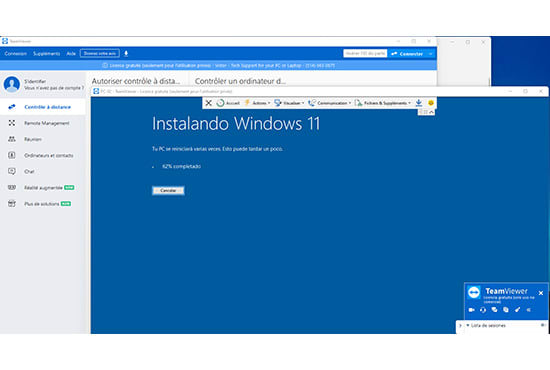Close the TeamViewer session panel
Viewport: 550px width, 370px height.
tap(541, 293)
